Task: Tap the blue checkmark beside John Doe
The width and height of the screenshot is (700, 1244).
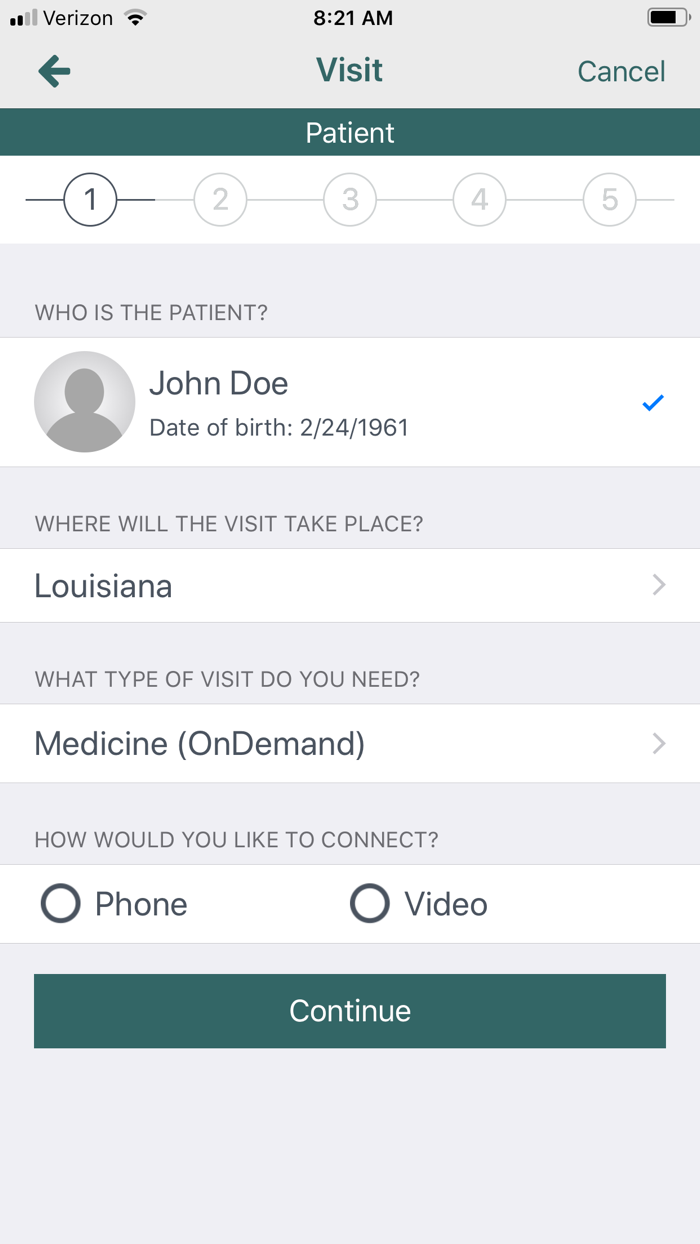Action: [653, 402]
